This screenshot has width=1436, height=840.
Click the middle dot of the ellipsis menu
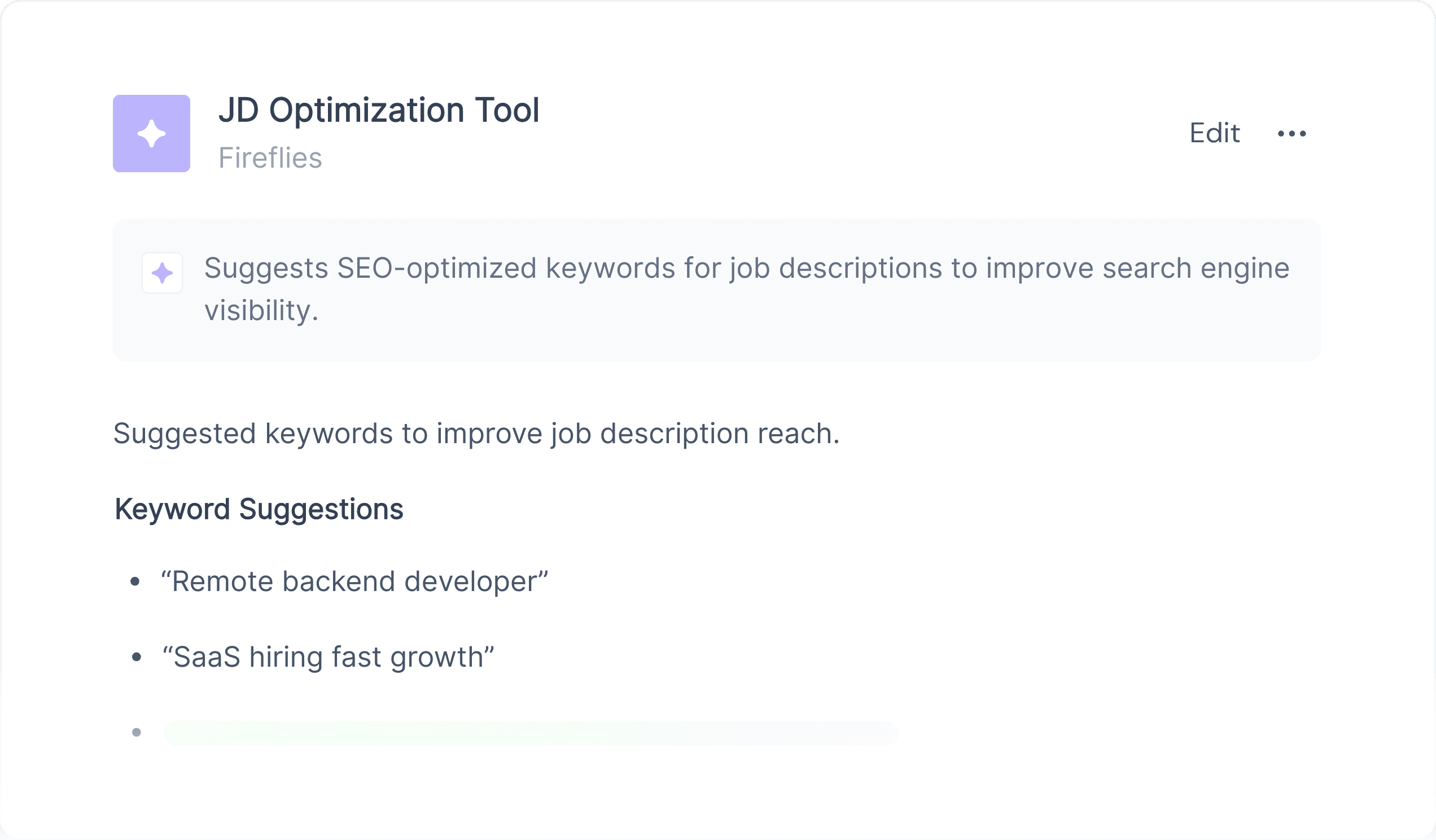tap(1292, 134)
